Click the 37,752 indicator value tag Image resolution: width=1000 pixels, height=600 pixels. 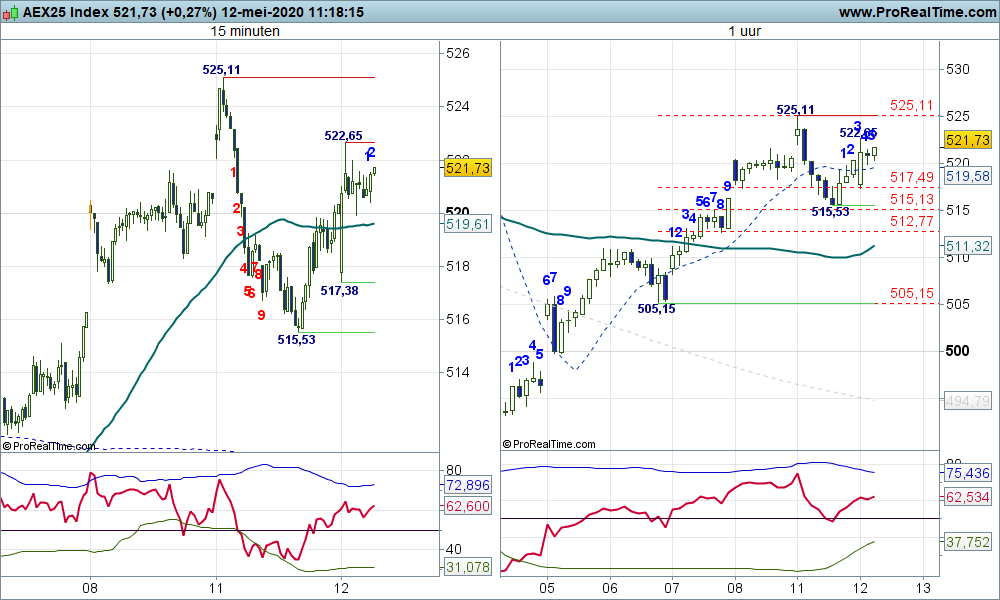coord(968,542)
